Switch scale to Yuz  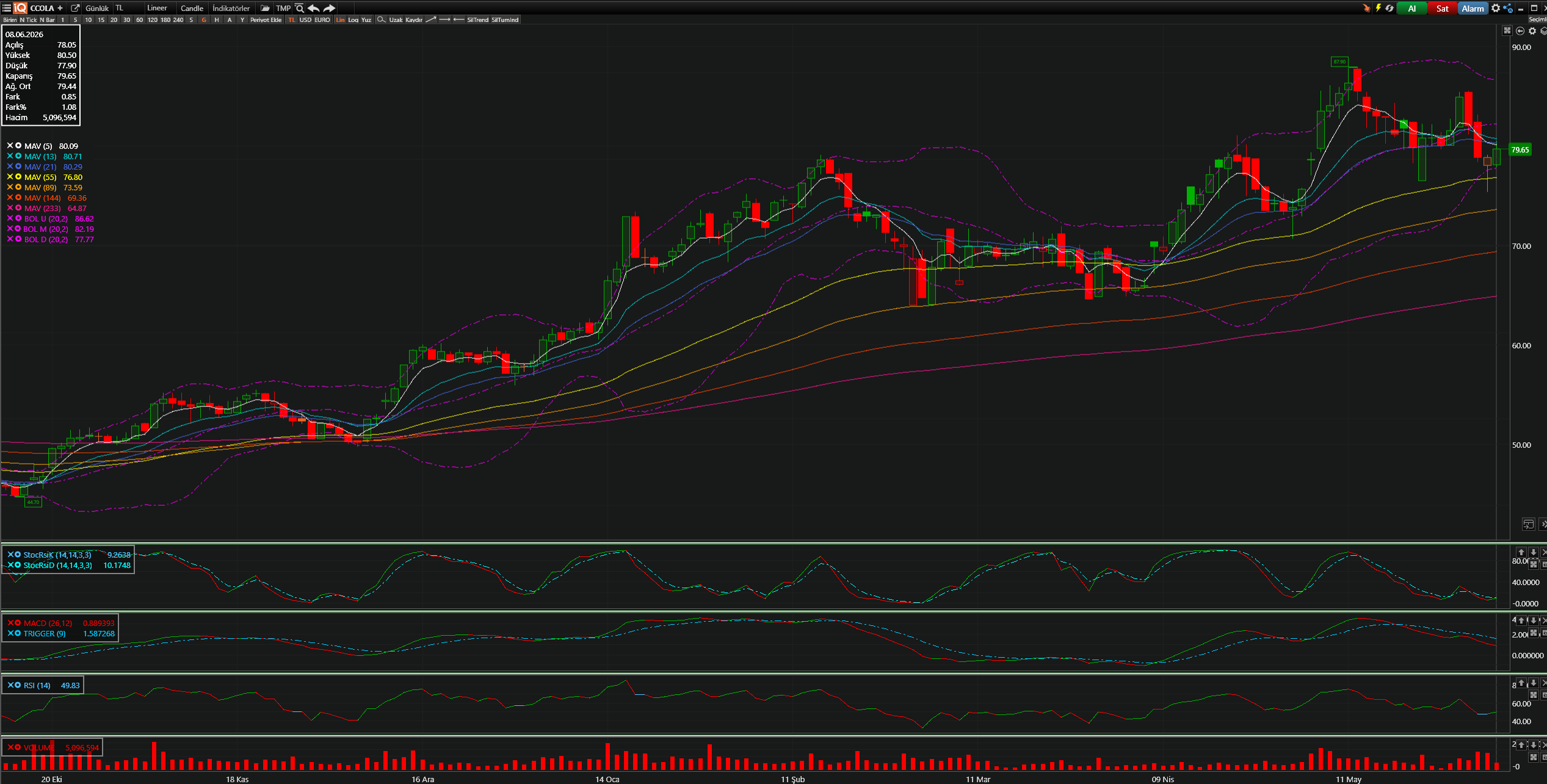[366, 20]
